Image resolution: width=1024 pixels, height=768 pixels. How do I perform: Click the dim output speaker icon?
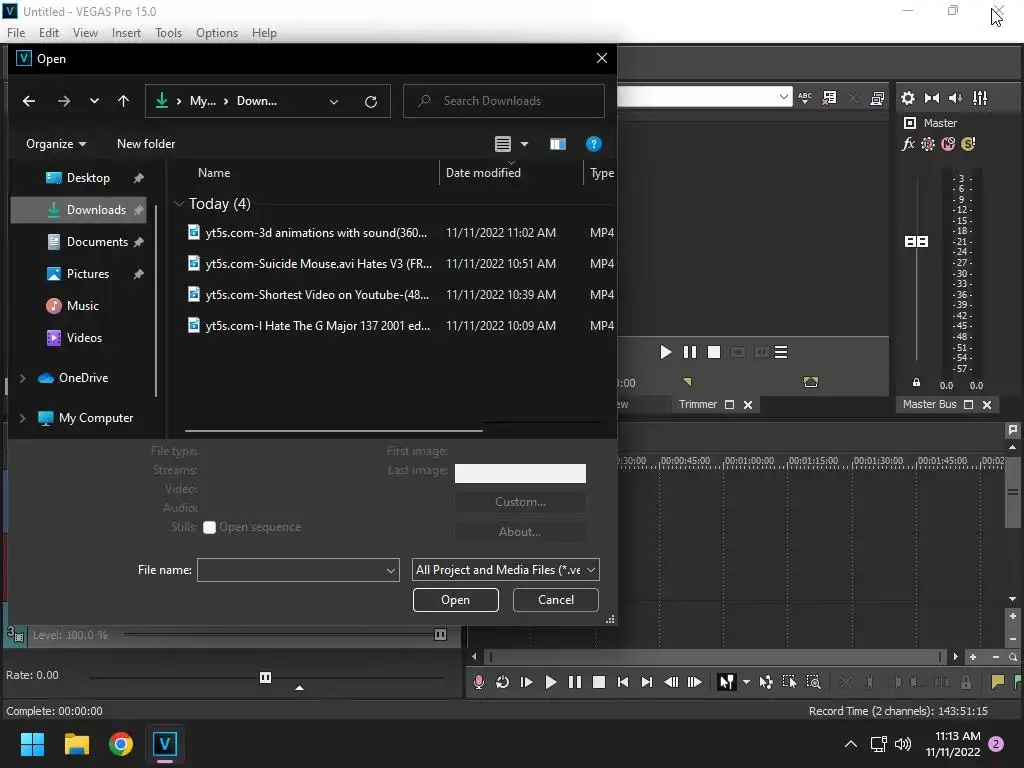(955, 98)
